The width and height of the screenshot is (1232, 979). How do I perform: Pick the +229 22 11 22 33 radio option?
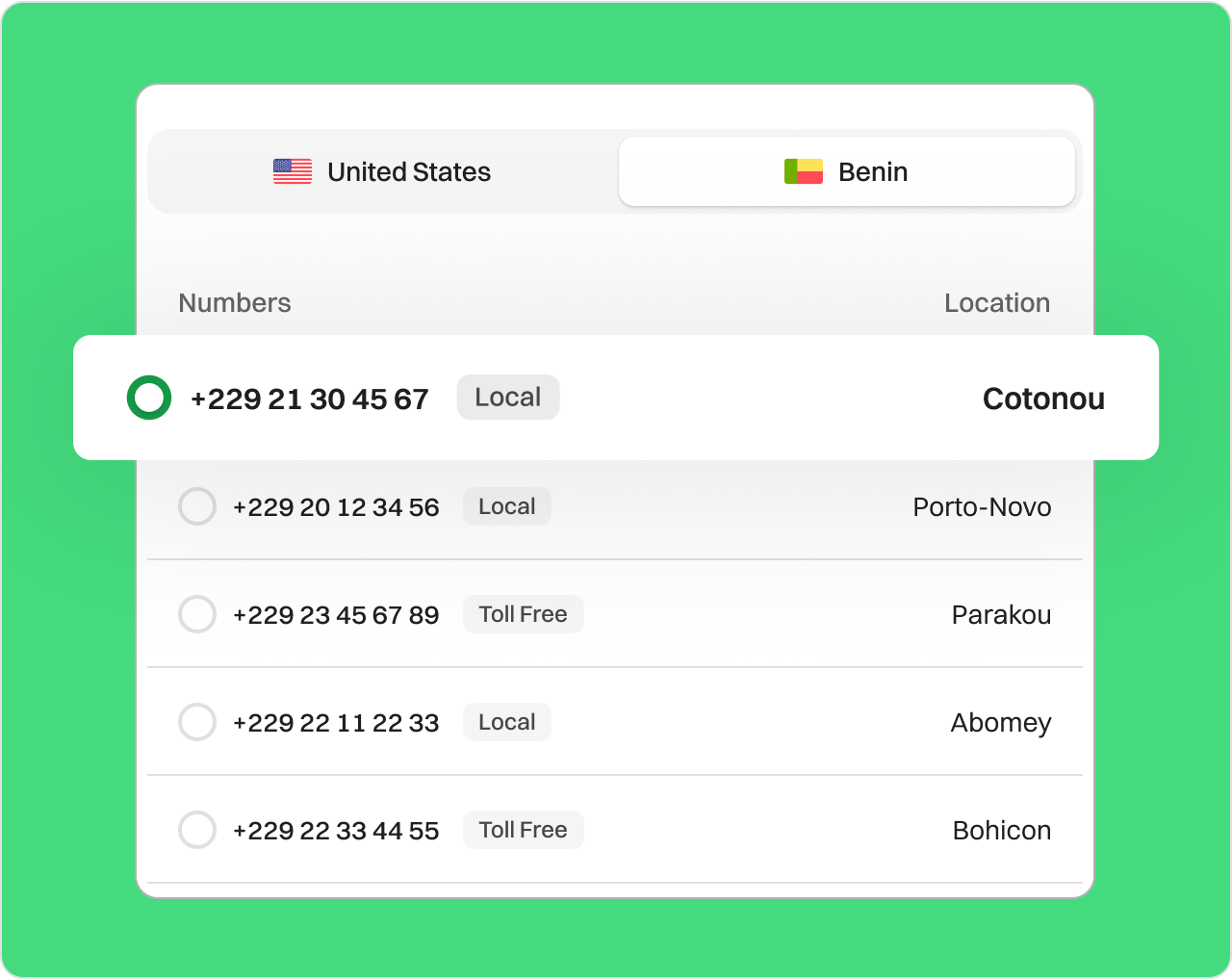(x=197, y=722)
